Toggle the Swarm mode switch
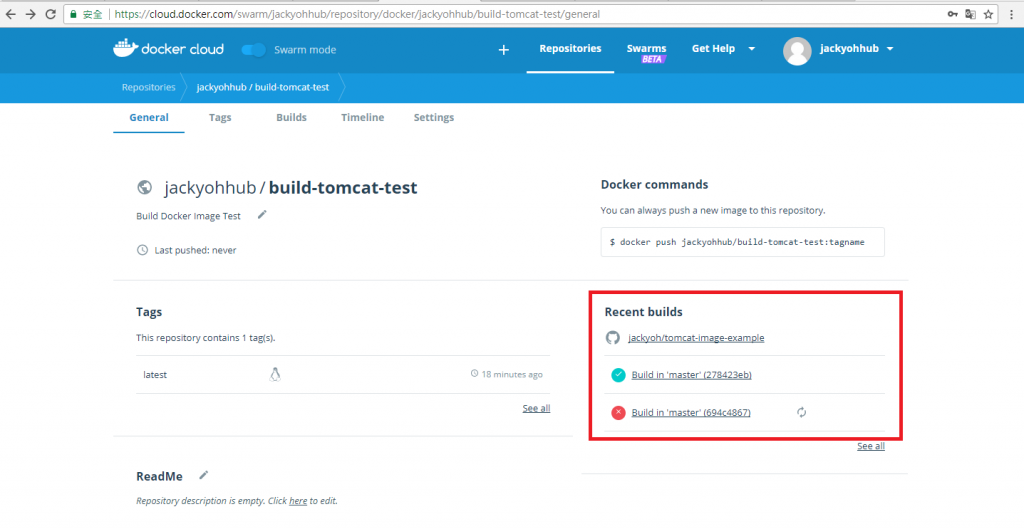 pyautogui.click(x=253, y=50)
